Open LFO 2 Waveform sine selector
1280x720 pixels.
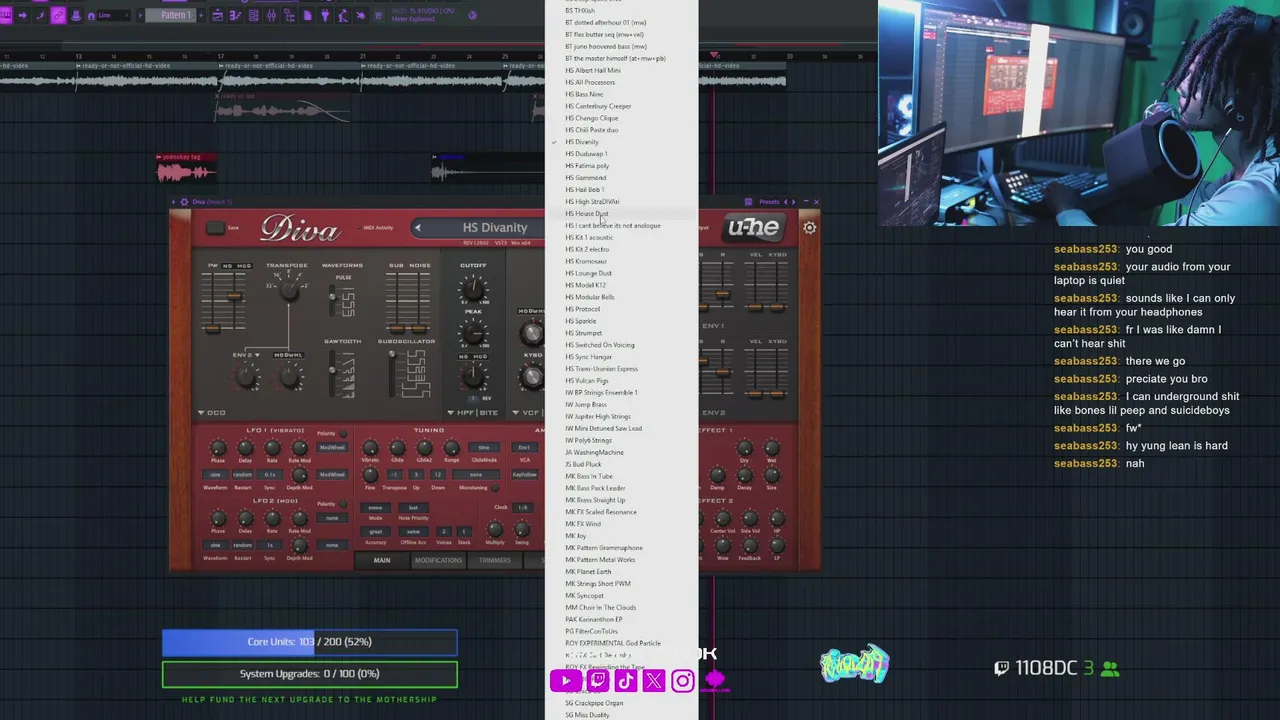tap(215, 545)
